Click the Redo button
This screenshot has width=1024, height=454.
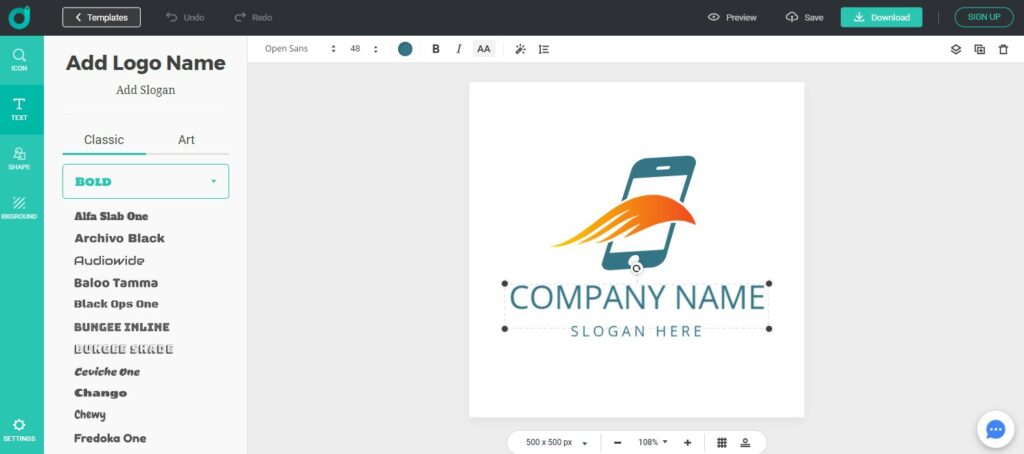tap(253, 18)
